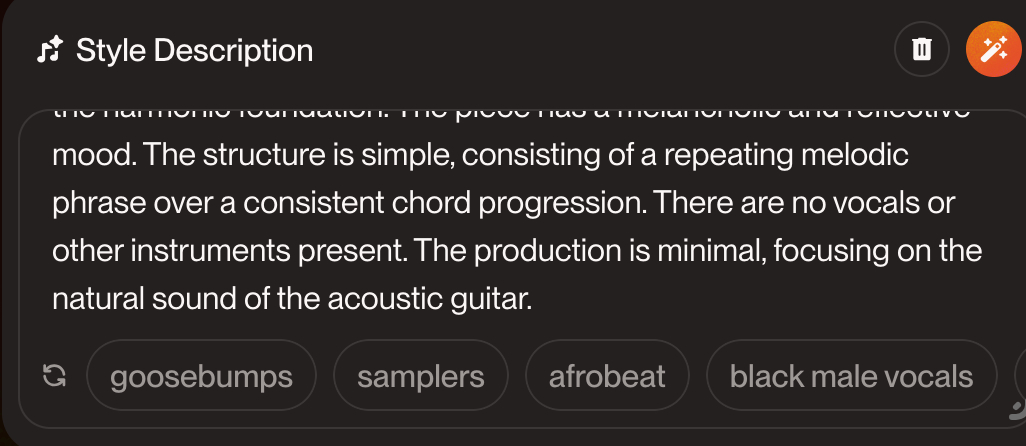
Task: Add the samplers style tag
Action: [421, 376]
